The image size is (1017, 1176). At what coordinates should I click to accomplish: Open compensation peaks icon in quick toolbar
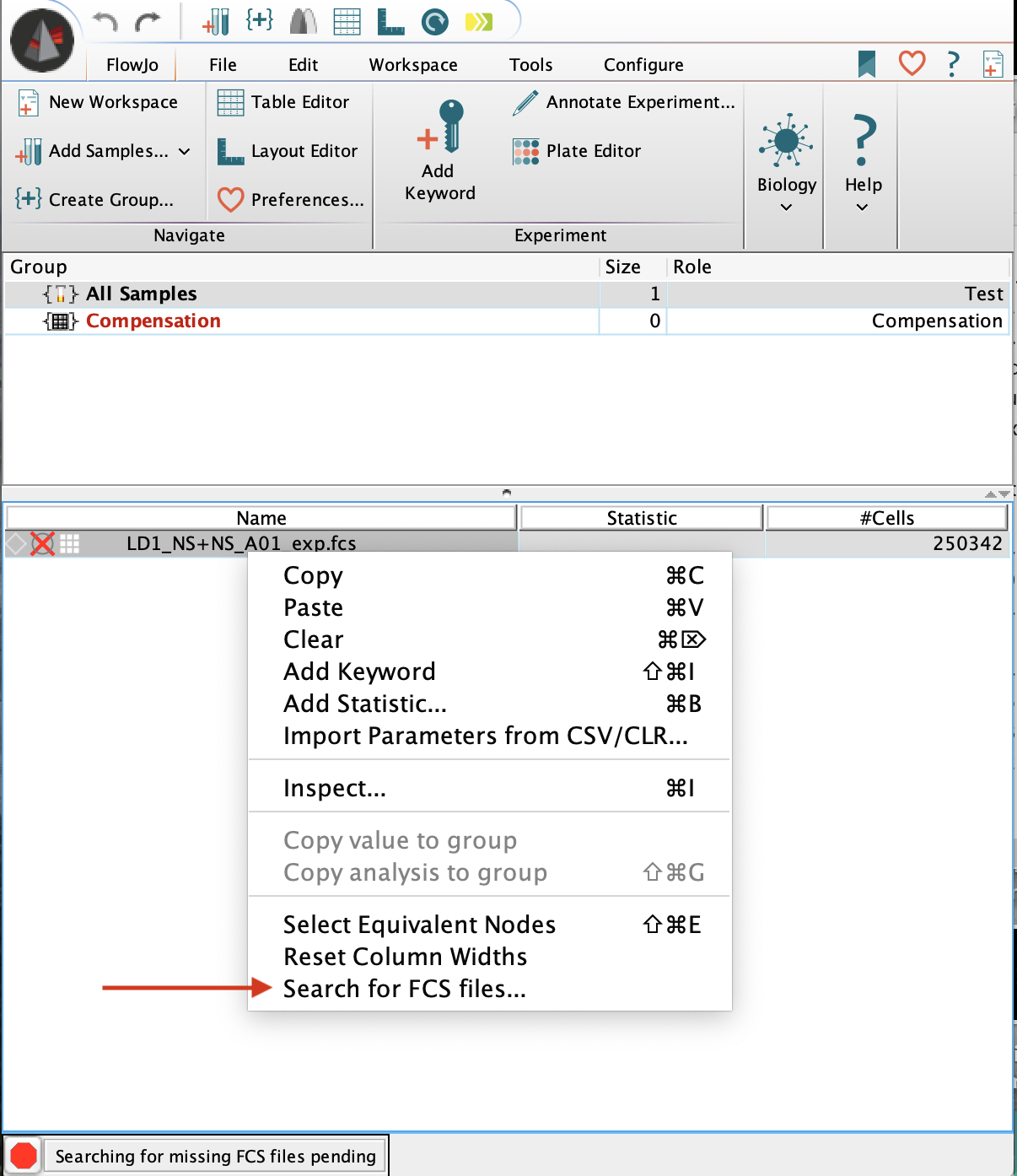(x=304, y=21)
